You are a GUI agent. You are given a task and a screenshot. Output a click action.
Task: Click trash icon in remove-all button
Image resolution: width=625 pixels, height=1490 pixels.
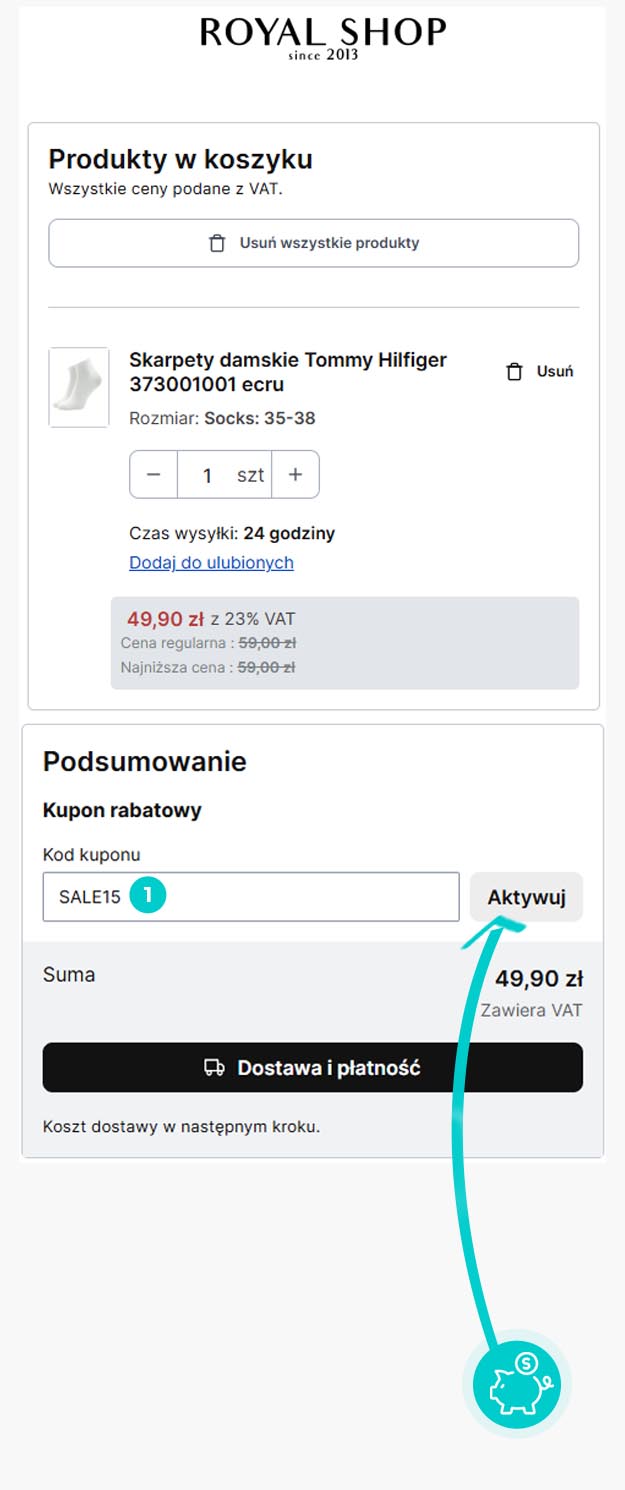click(216, 243)
